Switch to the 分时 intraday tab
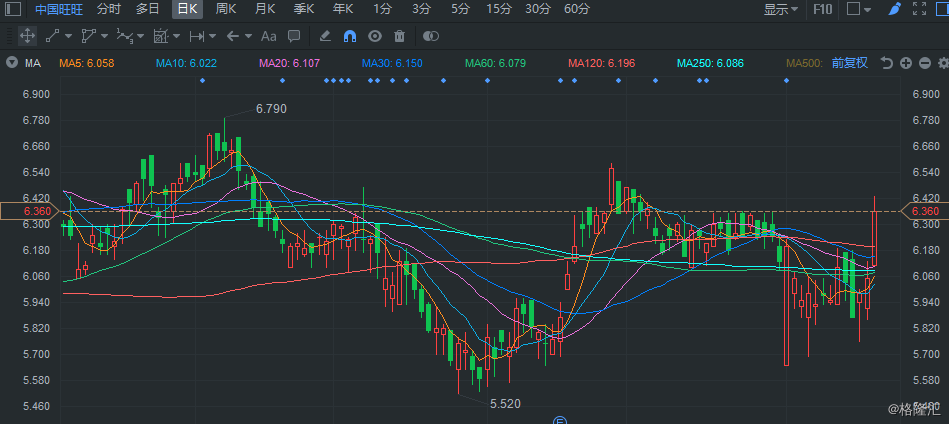Viewport: 949px width, 424px height. [x=109, y=9]
